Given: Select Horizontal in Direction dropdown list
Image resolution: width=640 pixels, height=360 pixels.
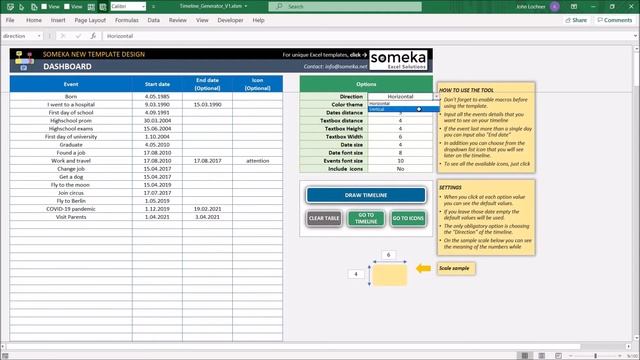Looking at the screenshot, I should coord(404,104).
